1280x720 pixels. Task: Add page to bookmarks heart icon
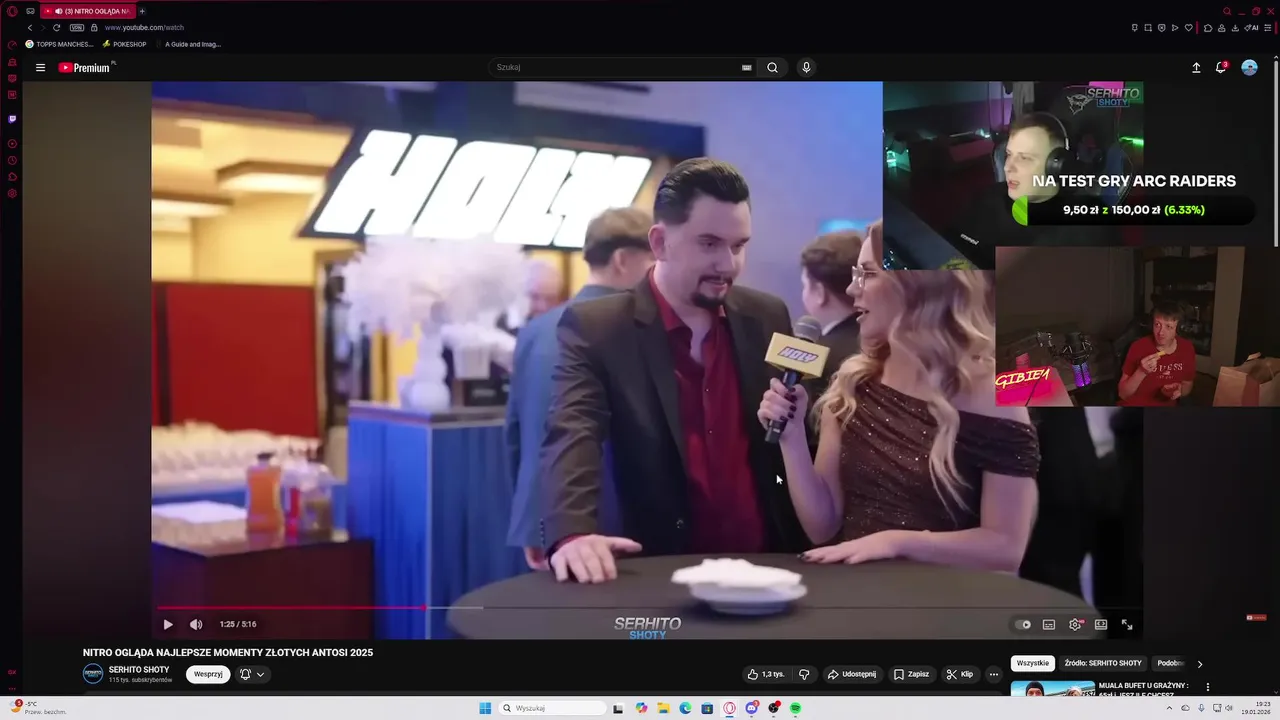pos(1188,27)
